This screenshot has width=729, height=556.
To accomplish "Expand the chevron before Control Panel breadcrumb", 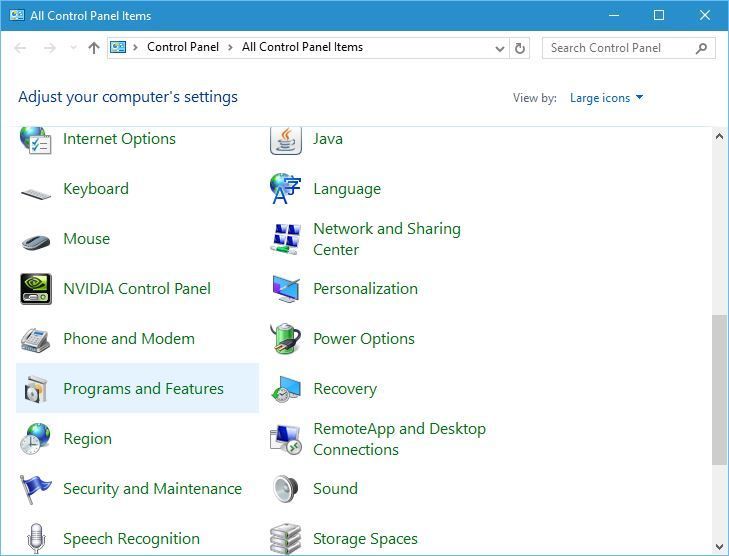I will pos(135,47).
